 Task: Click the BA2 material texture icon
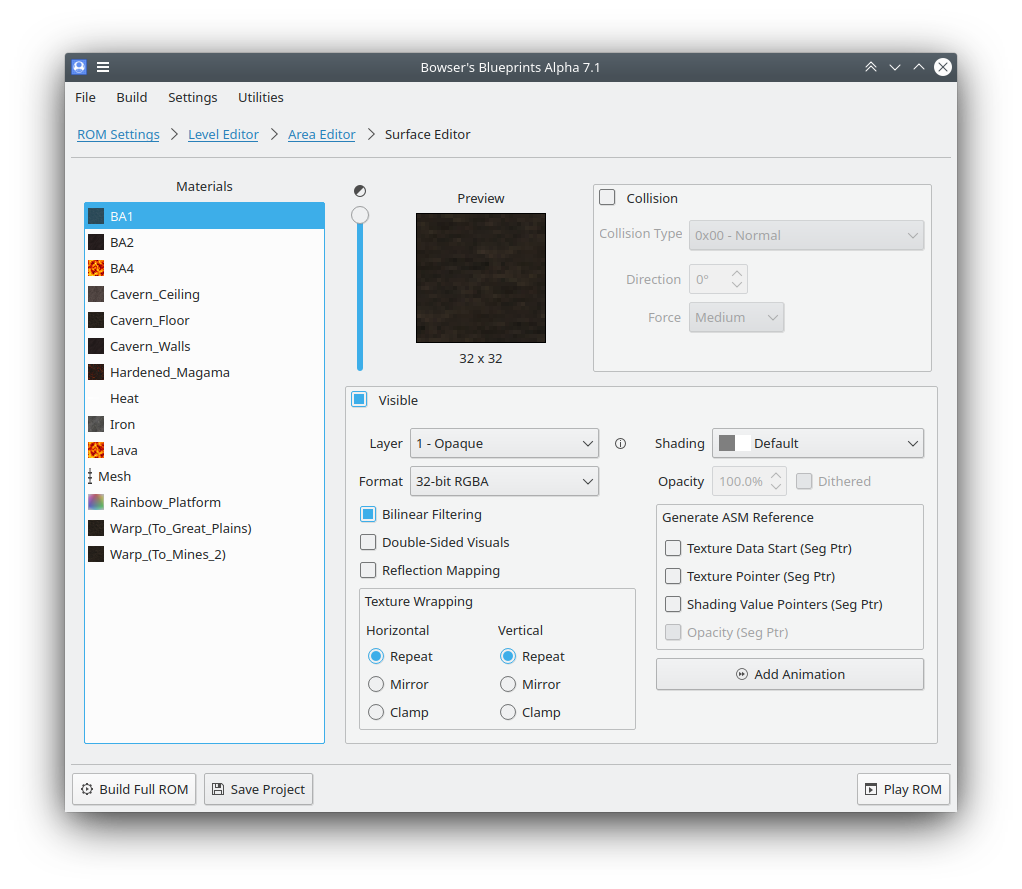point(96,242)
